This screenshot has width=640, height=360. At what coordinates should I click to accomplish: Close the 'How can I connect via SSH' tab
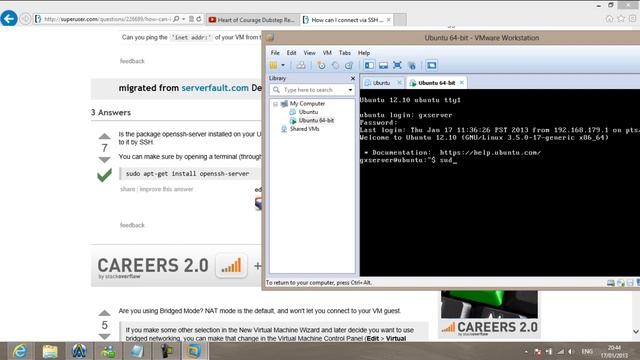point(389,20)
